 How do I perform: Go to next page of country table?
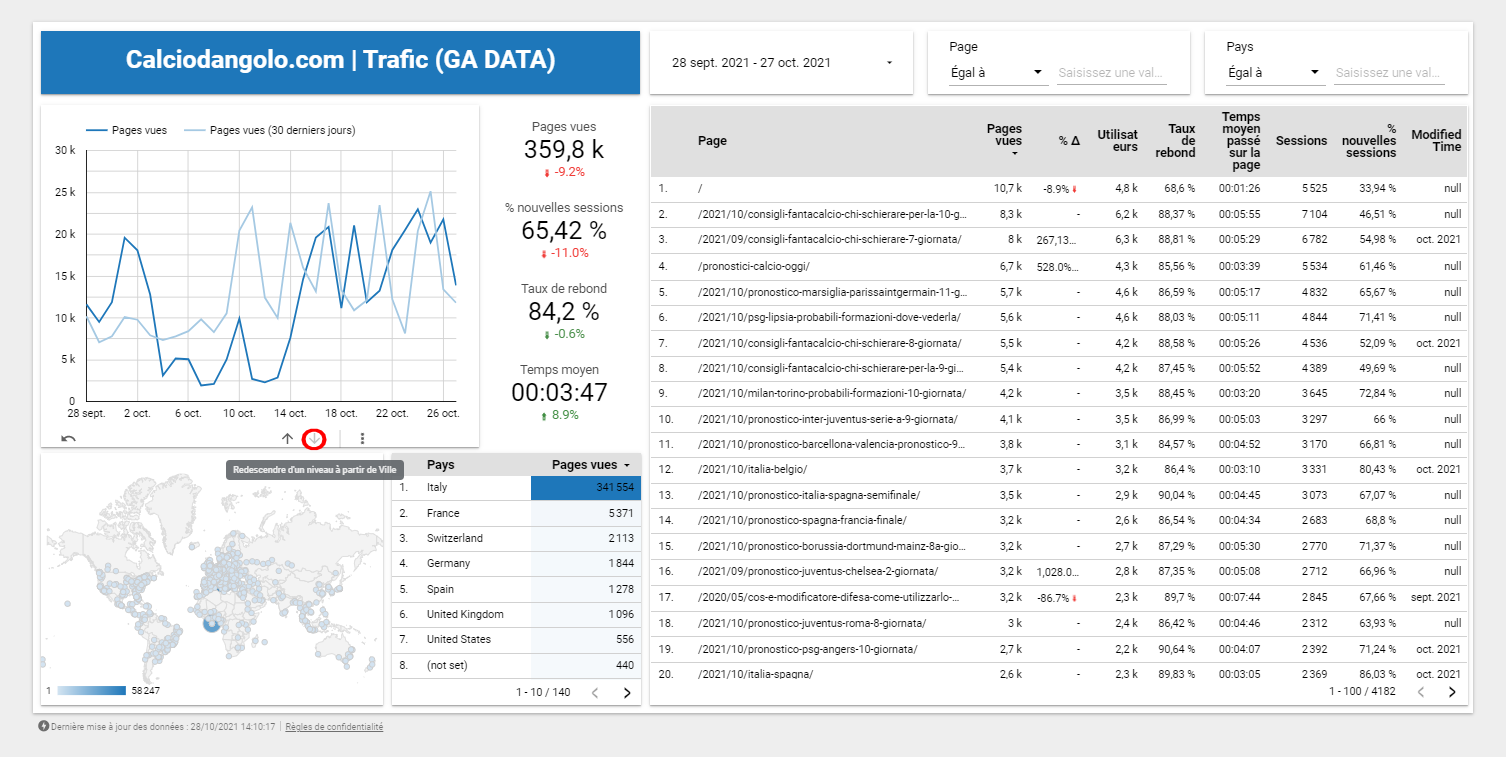(627, 692)
